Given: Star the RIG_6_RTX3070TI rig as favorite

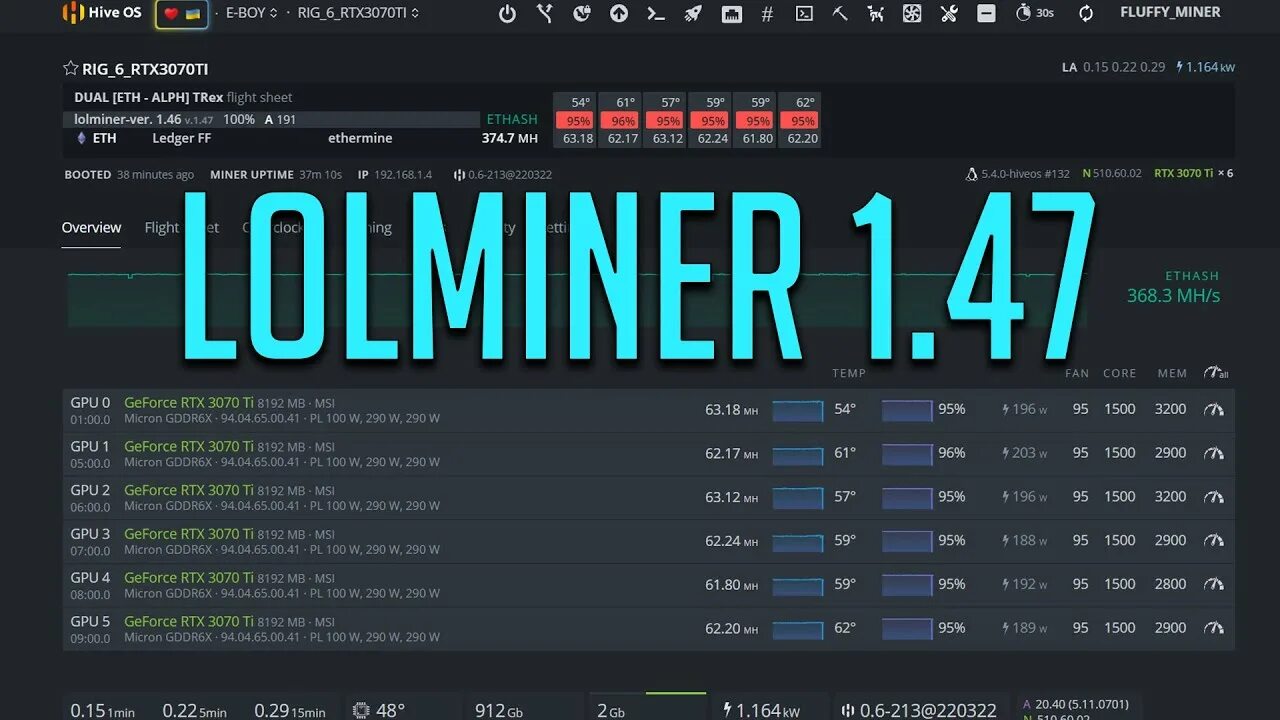Looking at the screenshot, I should coord(70,68).
